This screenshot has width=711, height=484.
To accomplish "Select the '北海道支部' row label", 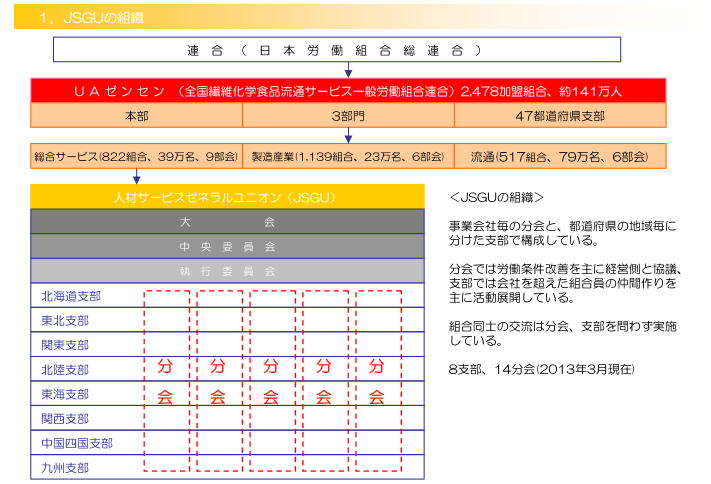I will click(x=71, y=296).
